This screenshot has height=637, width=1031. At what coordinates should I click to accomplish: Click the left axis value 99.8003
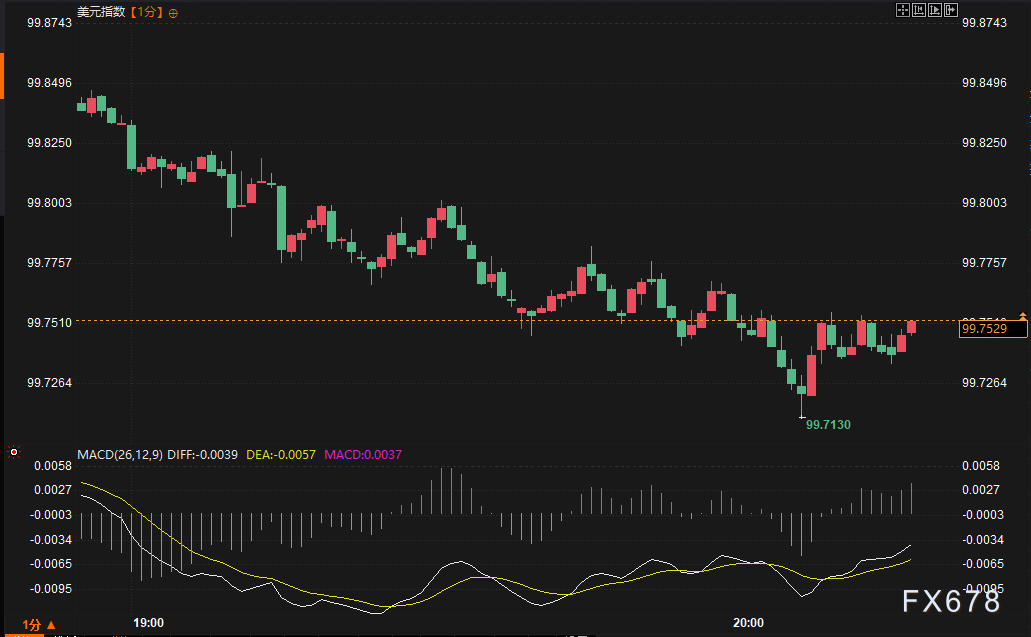pyautogui.click(x=49, y=203)
